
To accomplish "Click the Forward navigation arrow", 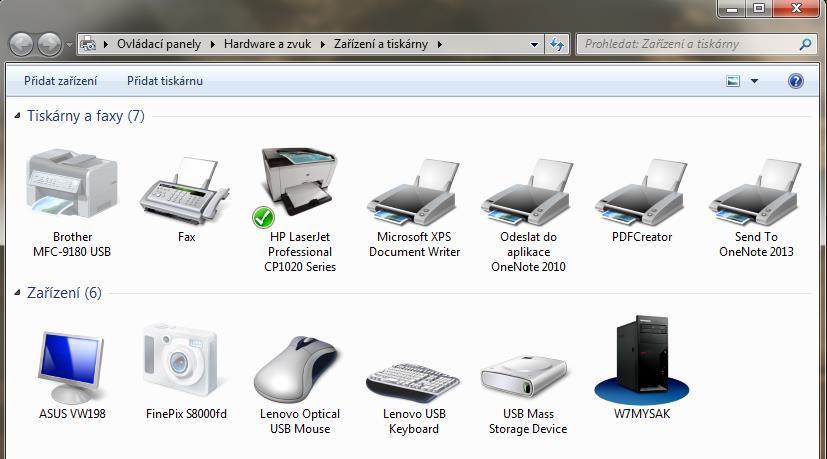I will tap(51, 44).
